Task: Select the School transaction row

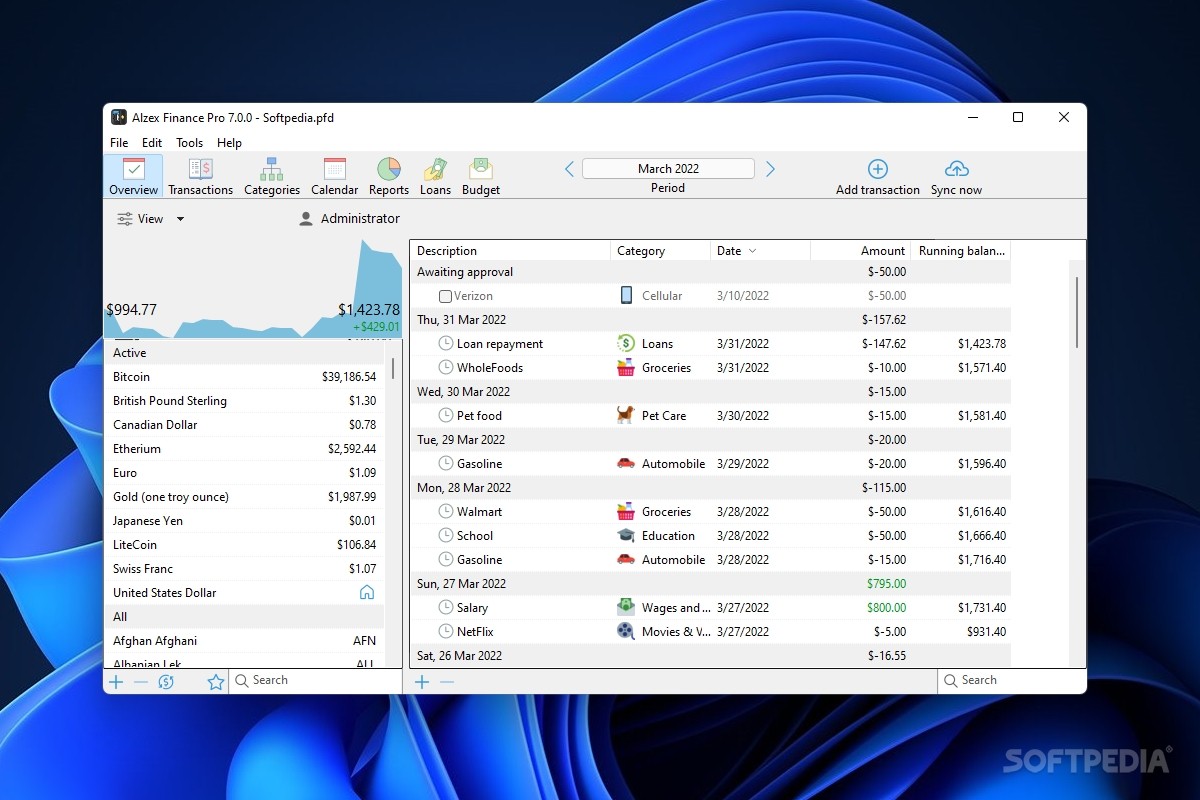Action: (x=710, y=536)
